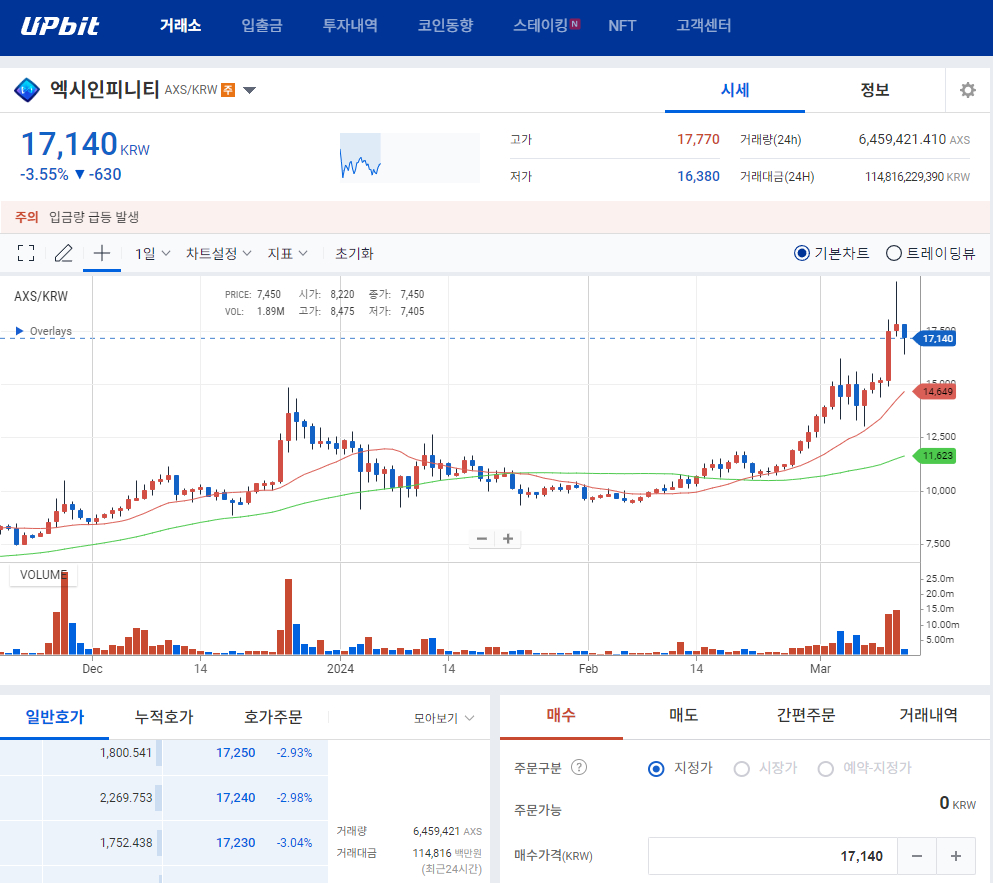Decrease 매수가격 with minus stepper
Screen dimensions: 993x883
(x=916, y=856)
